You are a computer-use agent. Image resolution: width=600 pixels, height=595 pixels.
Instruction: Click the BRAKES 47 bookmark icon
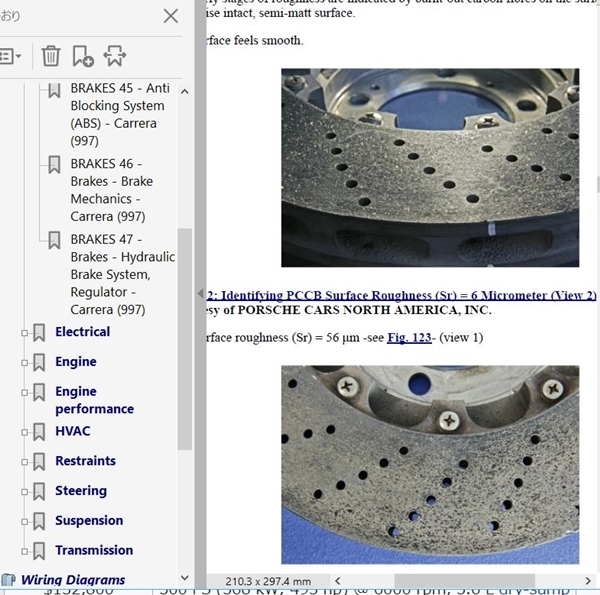click(x=54, y=240)
